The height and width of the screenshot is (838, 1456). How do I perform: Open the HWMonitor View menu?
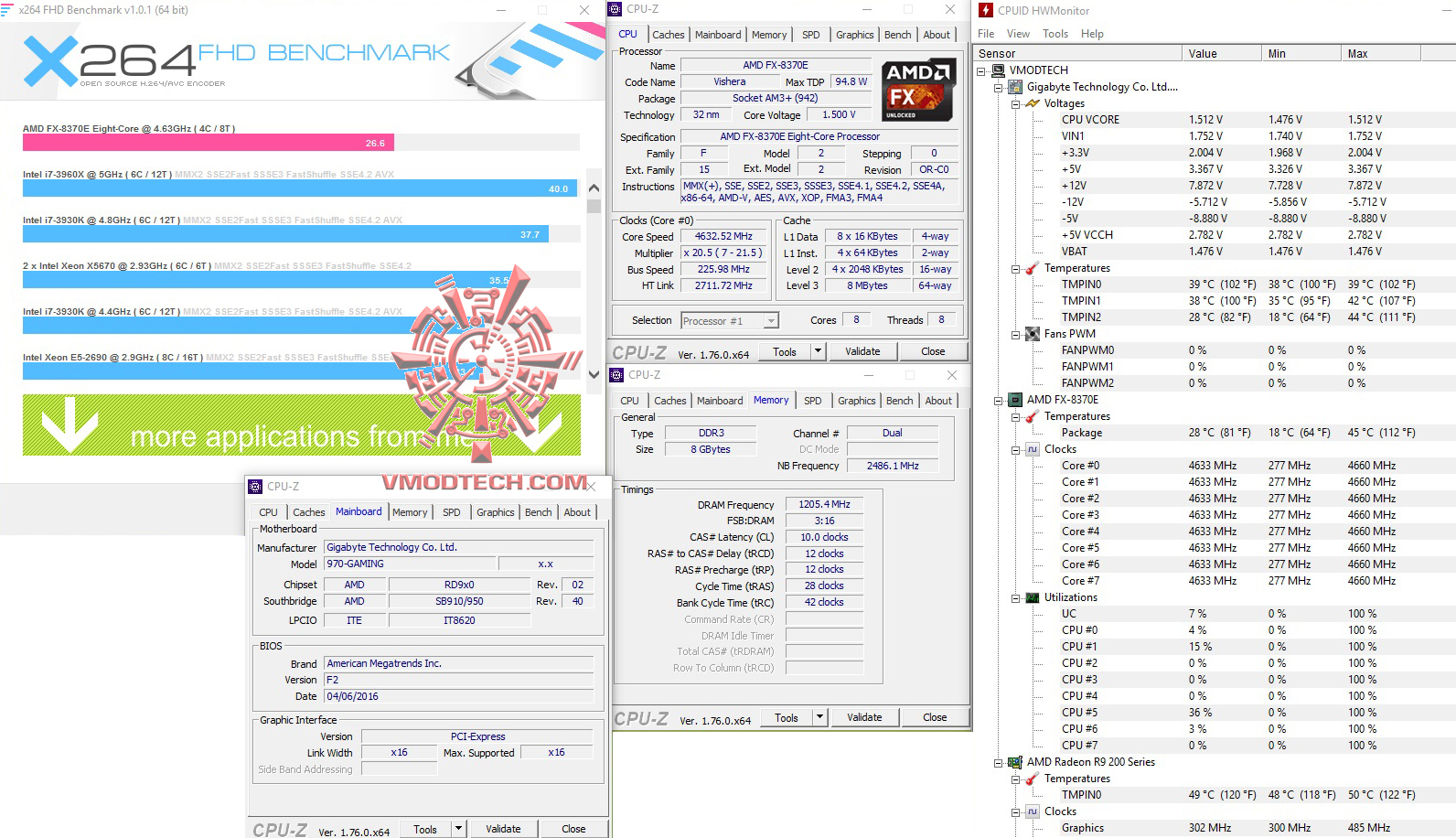[1018, 34]
